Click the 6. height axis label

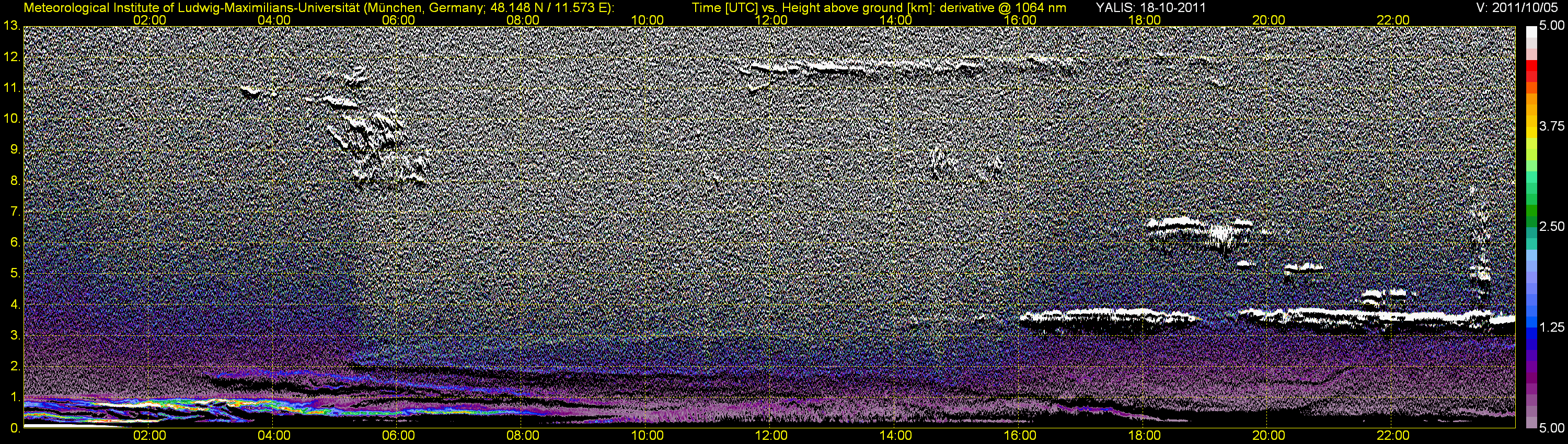[x=15, y=243]
